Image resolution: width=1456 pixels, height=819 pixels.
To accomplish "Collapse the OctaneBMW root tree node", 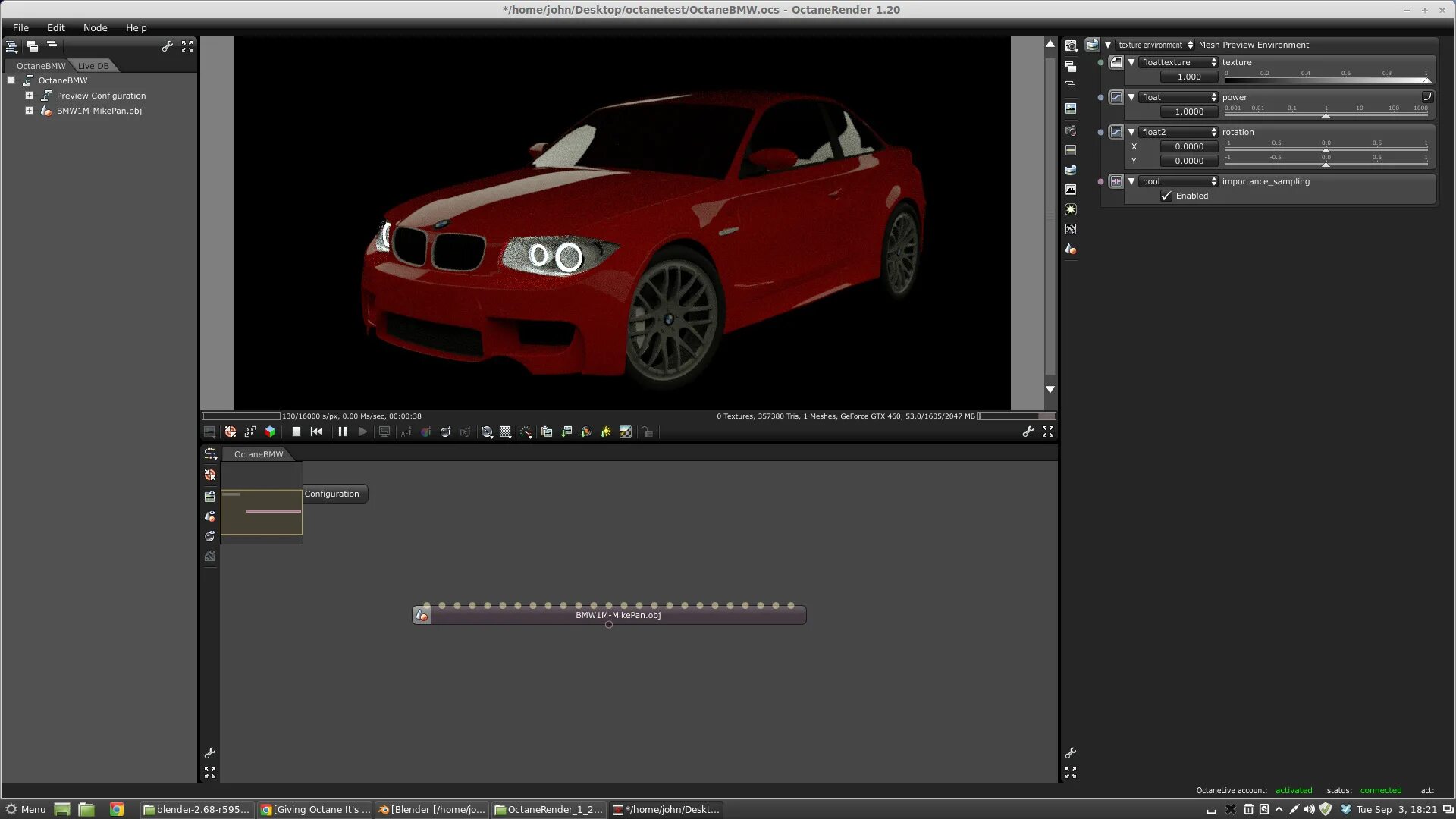I will tap(11, 80).
